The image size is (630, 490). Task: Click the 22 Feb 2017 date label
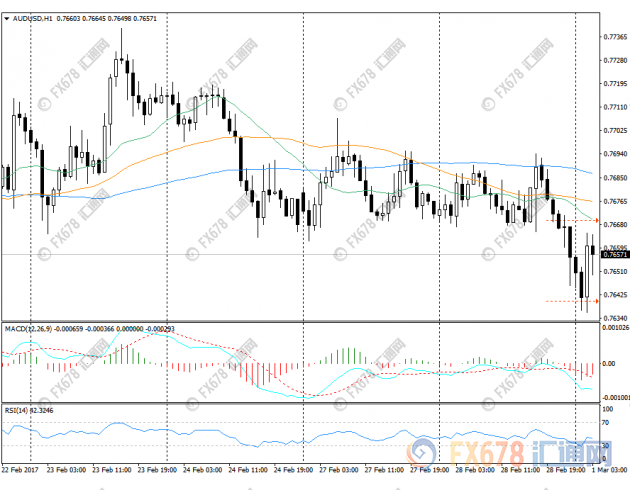pyautogui.click(x=22, y=469)
